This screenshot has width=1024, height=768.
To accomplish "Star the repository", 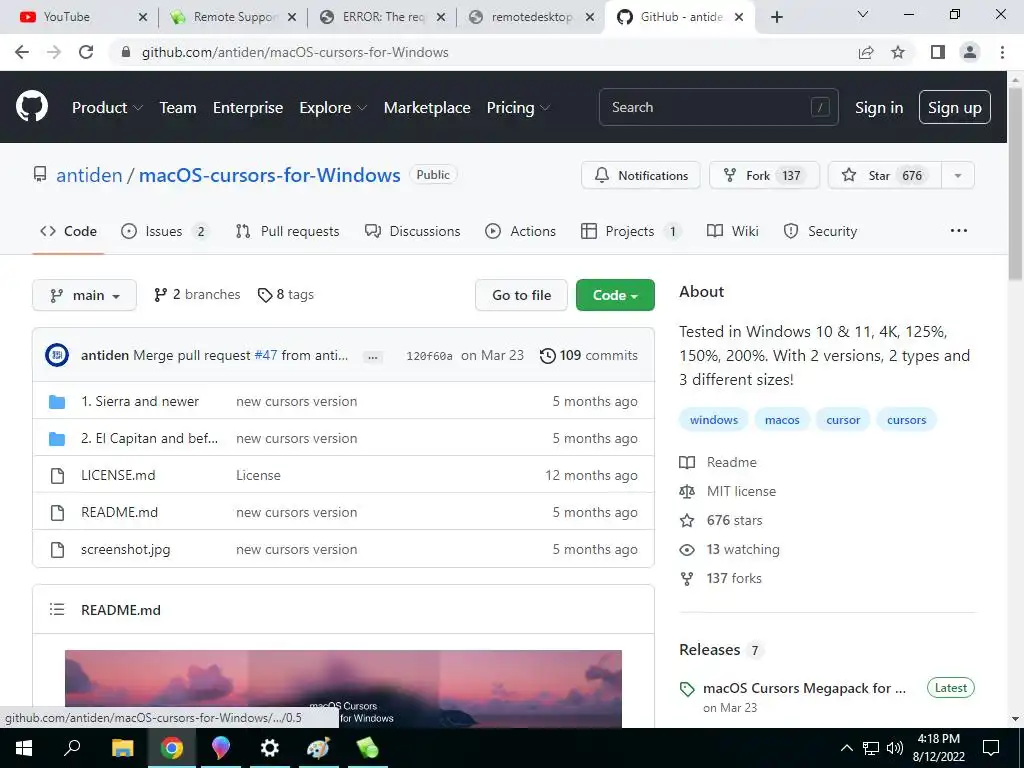I will (885, 175).
